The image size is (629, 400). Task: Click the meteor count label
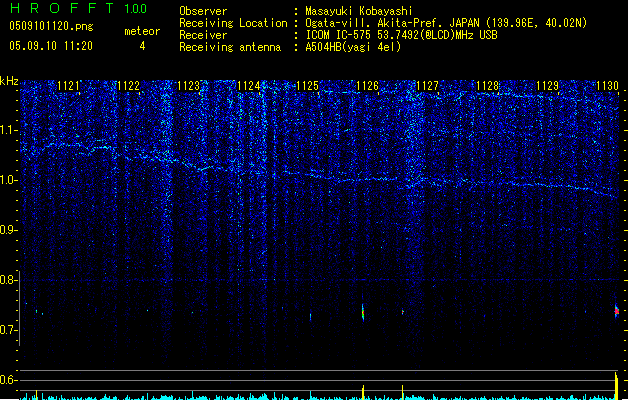click(142, 31)
